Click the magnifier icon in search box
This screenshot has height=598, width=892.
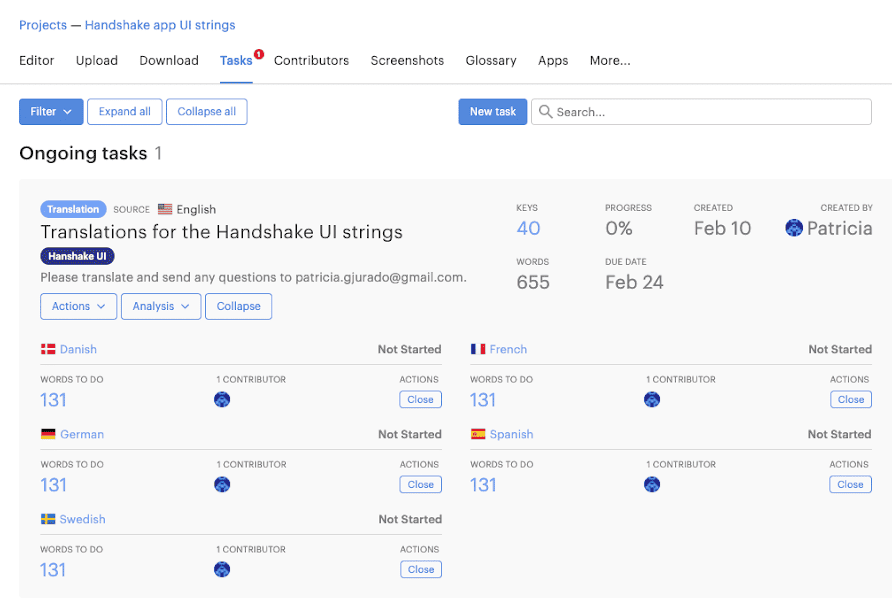point(545,112)
